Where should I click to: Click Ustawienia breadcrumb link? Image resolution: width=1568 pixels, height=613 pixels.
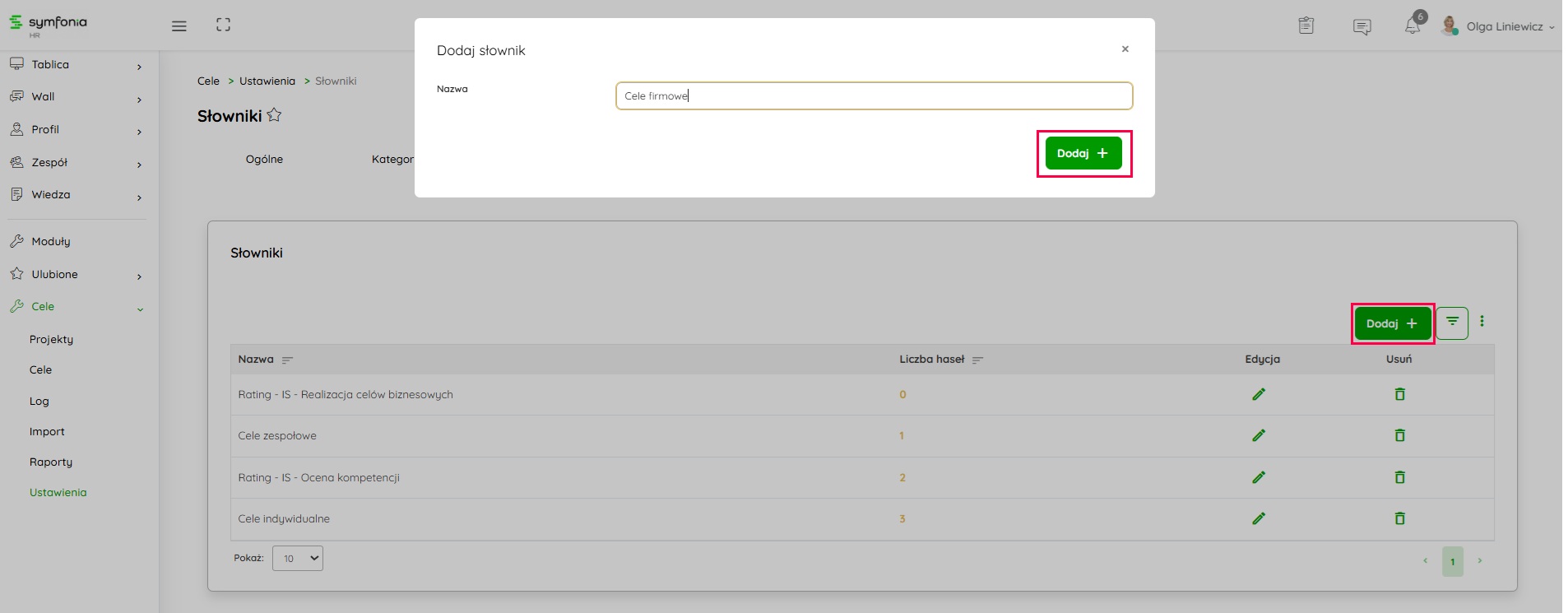tap(267, 81)
